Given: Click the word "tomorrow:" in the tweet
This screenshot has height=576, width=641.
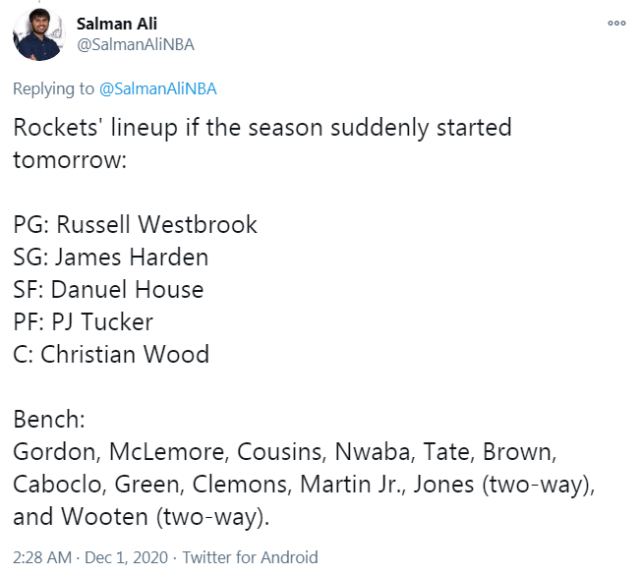Looking at the screenshot, I should point(70,160).
